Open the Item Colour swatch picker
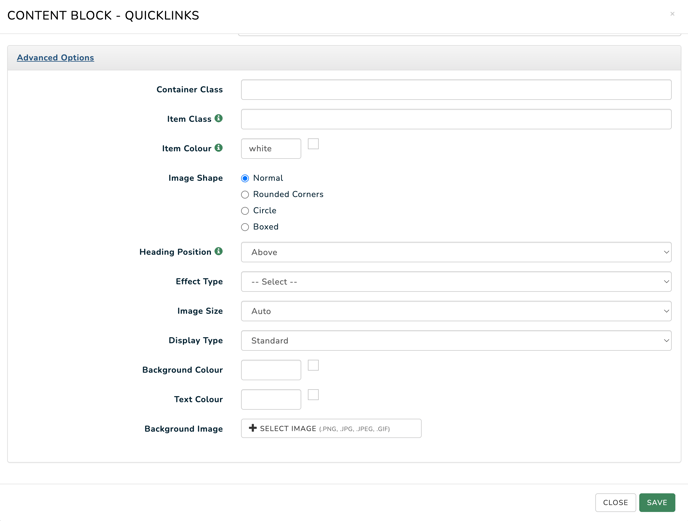 [313, 144]
